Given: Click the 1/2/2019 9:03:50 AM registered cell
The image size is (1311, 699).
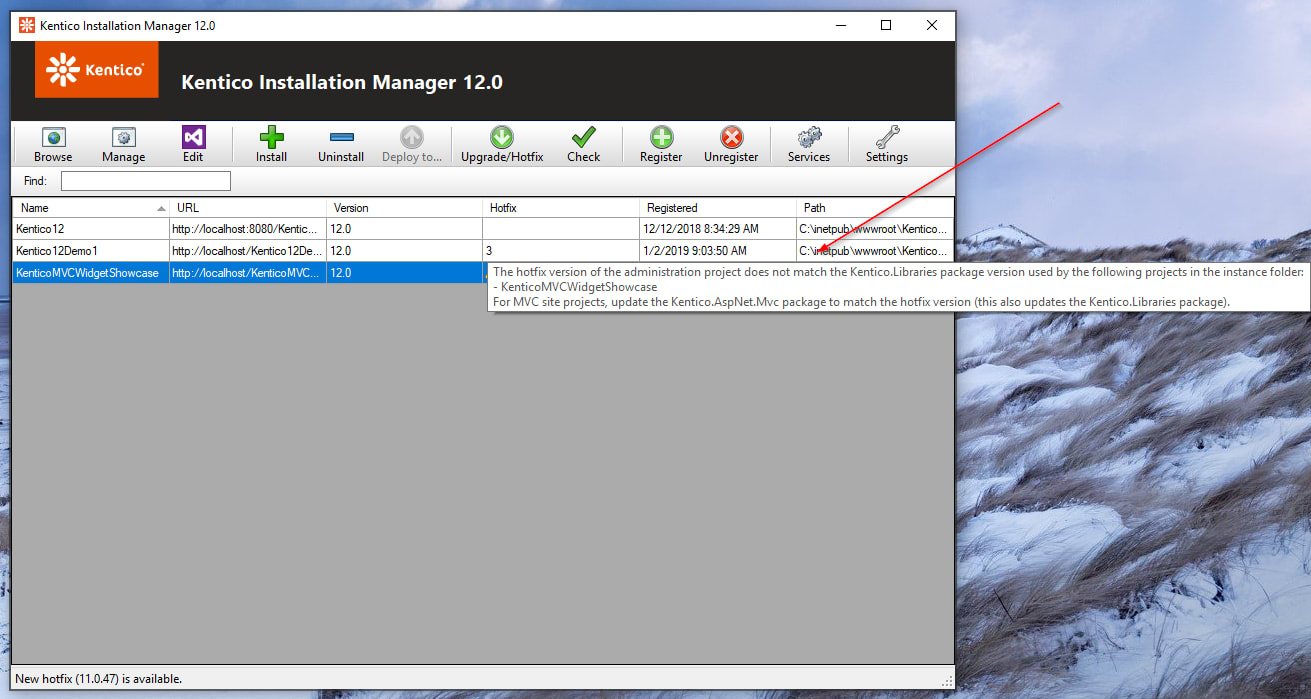Looking at the screenshot, I should pyautogui.click(x=718, y=251).
